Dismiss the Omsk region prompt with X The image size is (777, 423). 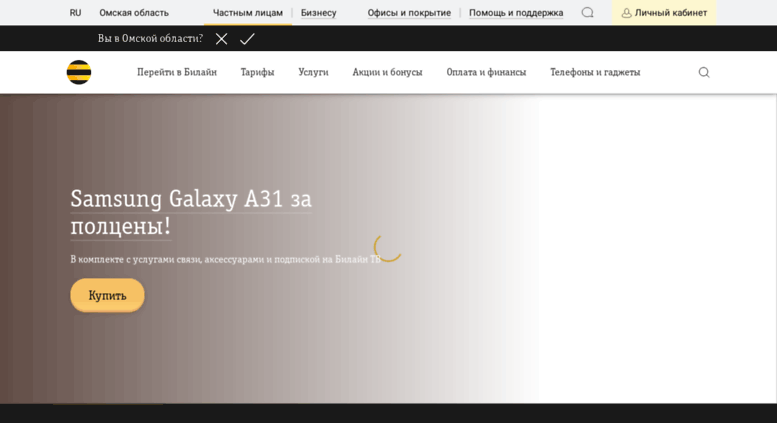pos(222,39)
